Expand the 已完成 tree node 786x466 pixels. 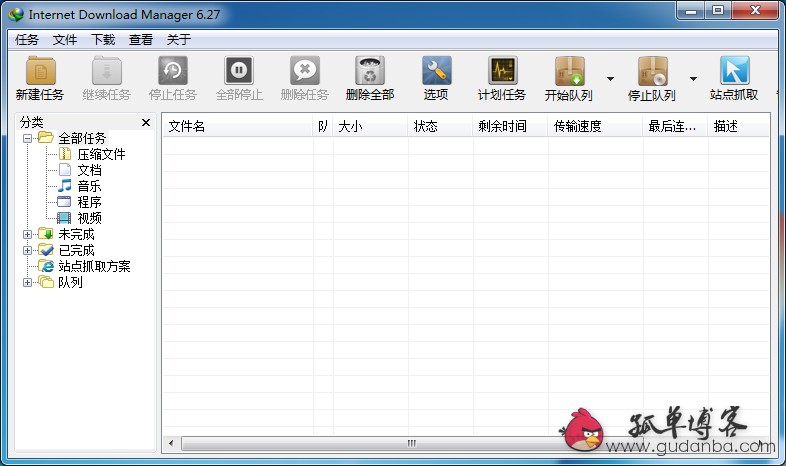28,250
